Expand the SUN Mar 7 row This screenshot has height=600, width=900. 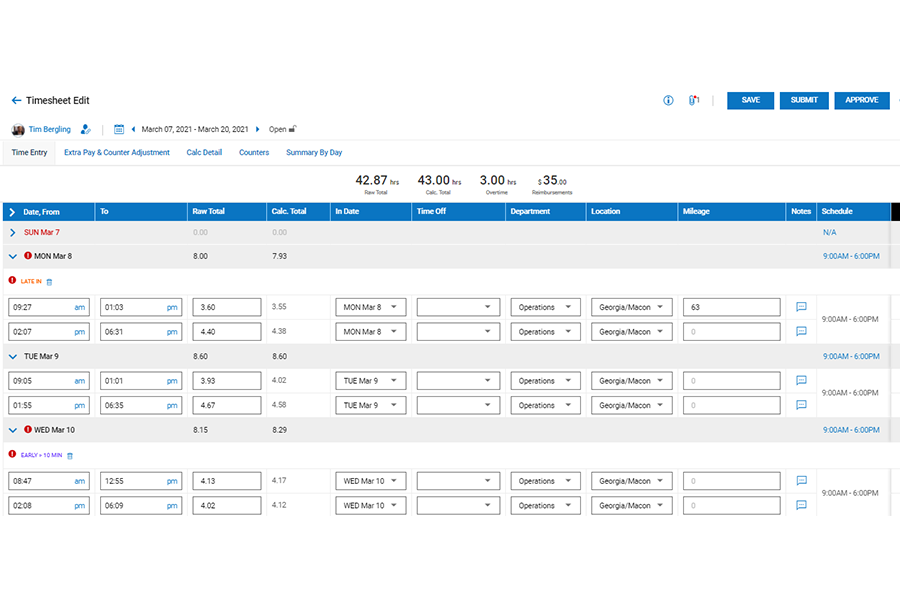pyautogui.click(x=13, y=233)
